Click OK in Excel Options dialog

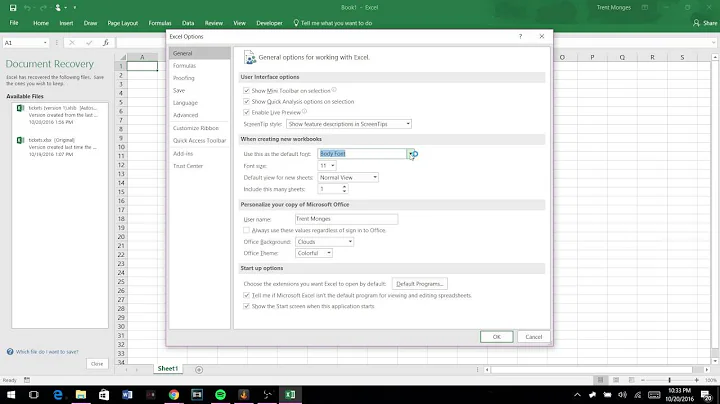(x=496, y=337)
